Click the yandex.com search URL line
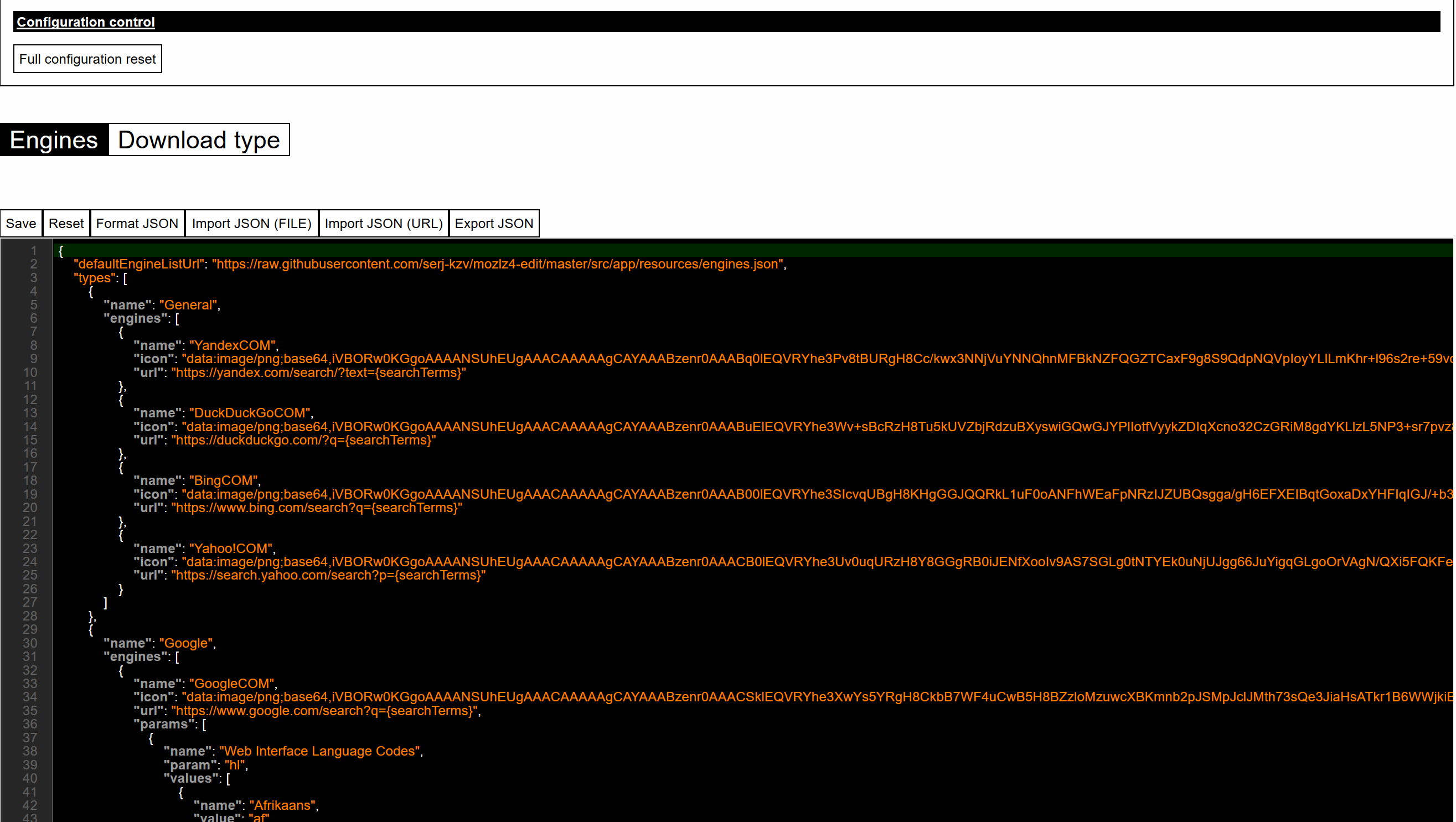The height and width of the screenshot is (822, 1456). tap(300, 373)
